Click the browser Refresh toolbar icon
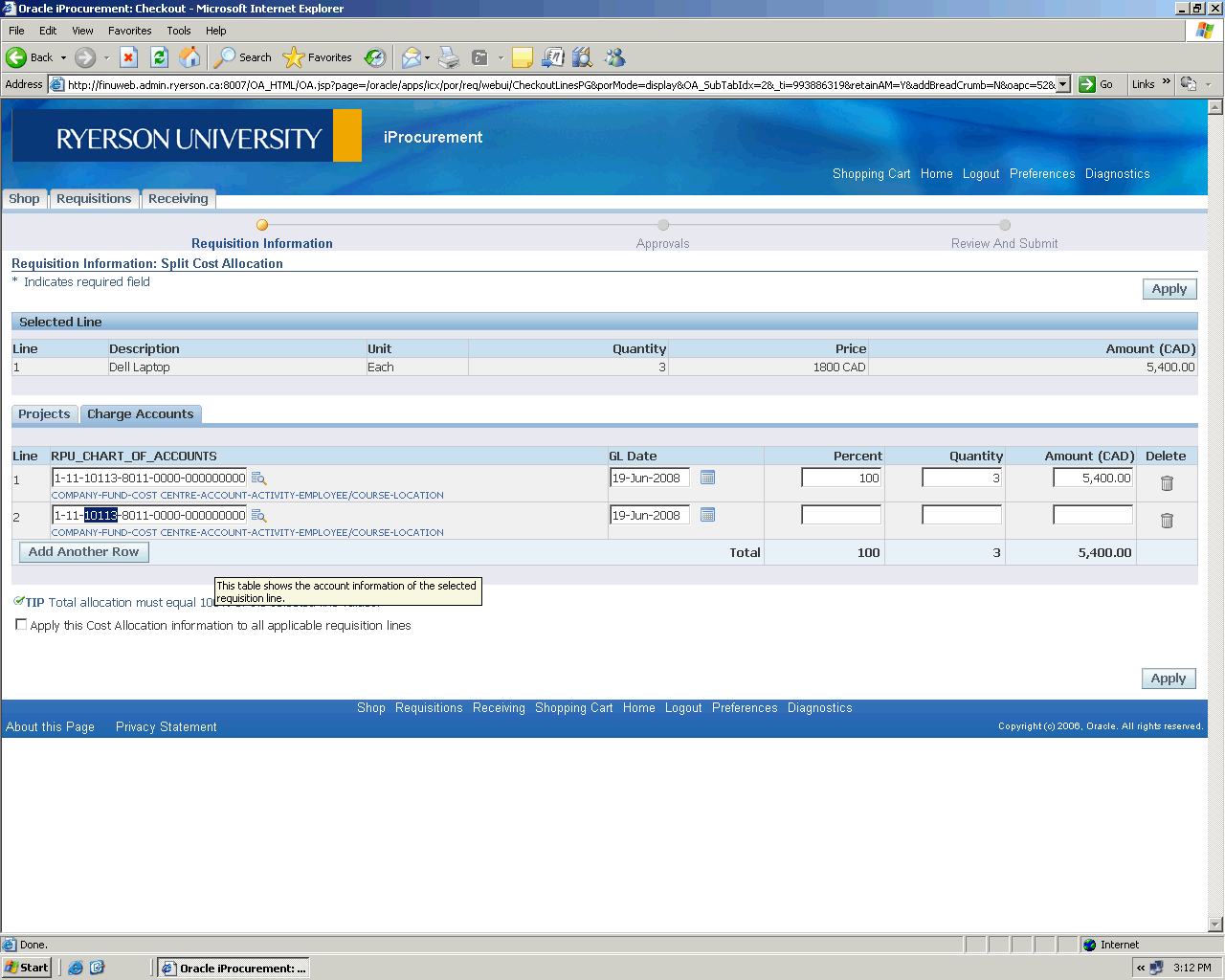1225x980 pixels. (x=160, y=57)
